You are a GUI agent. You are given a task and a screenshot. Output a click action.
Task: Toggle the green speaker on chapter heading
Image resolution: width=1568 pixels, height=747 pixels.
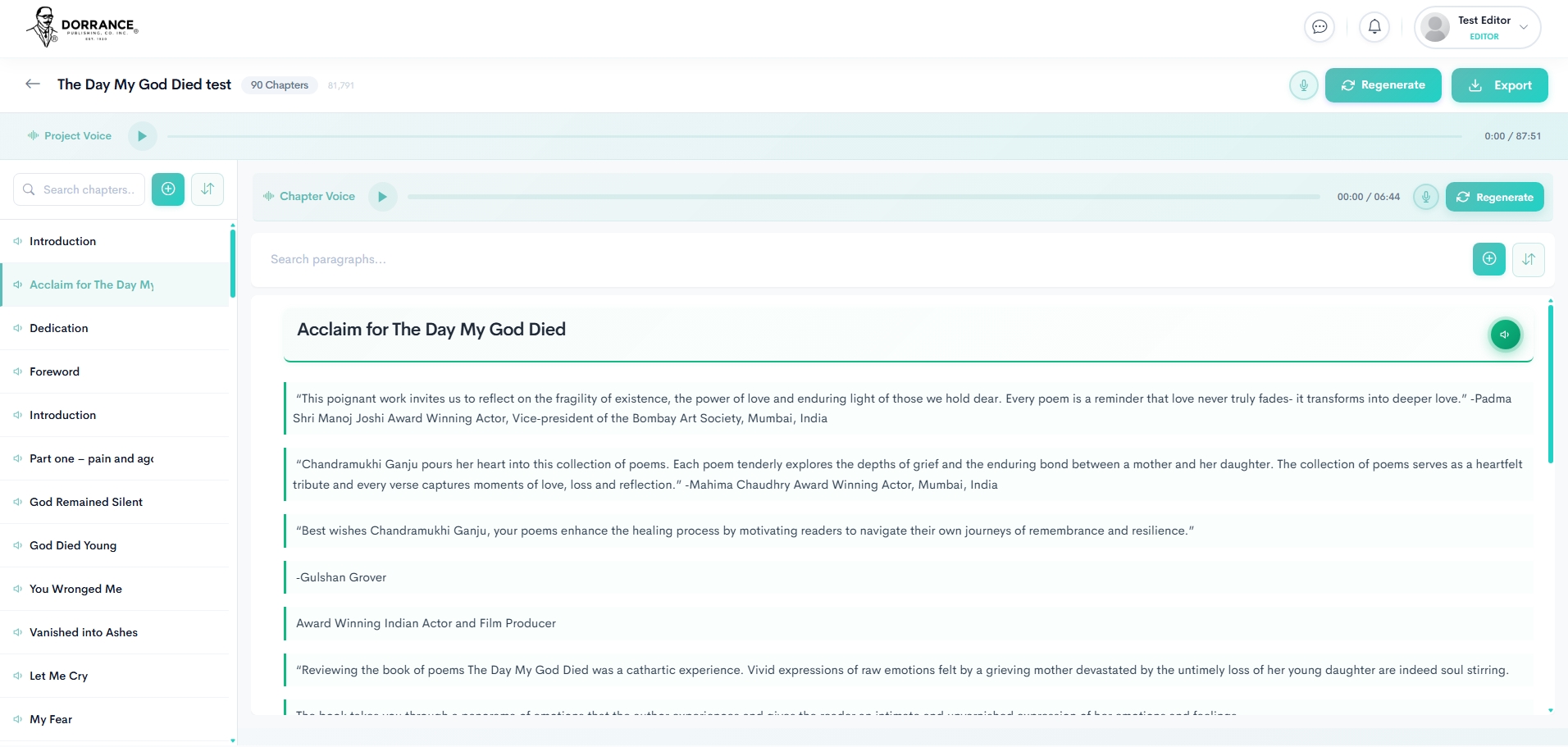pyautogui.click(x=1504, y=335)
